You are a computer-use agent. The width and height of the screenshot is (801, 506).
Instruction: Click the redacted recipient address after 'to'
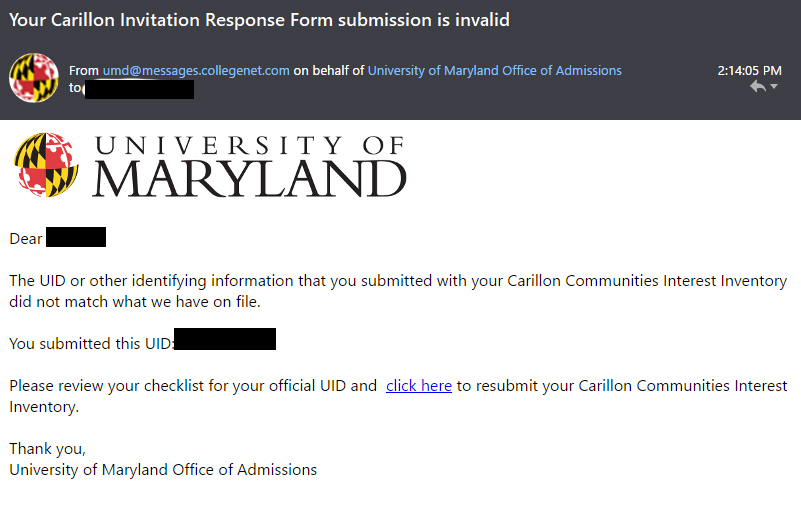coord(139,89)
